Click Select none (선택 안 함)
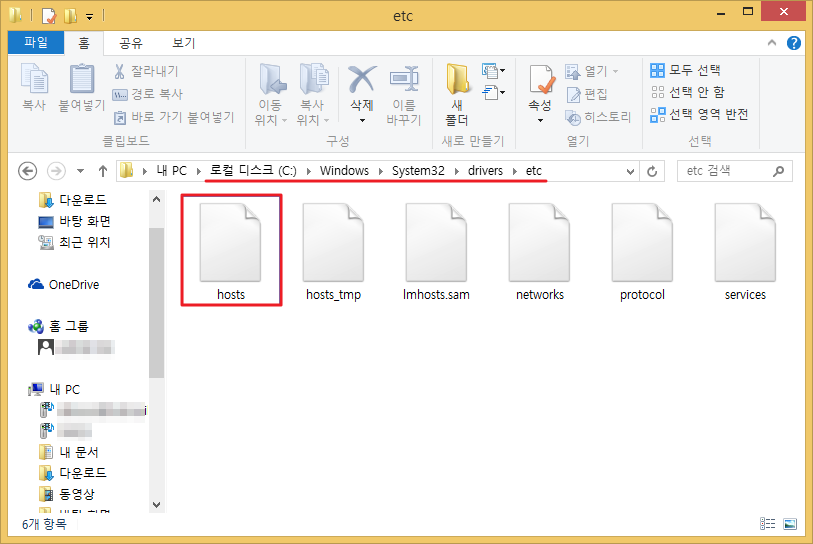The image size is (813, 544). click(x=688, y=92)
